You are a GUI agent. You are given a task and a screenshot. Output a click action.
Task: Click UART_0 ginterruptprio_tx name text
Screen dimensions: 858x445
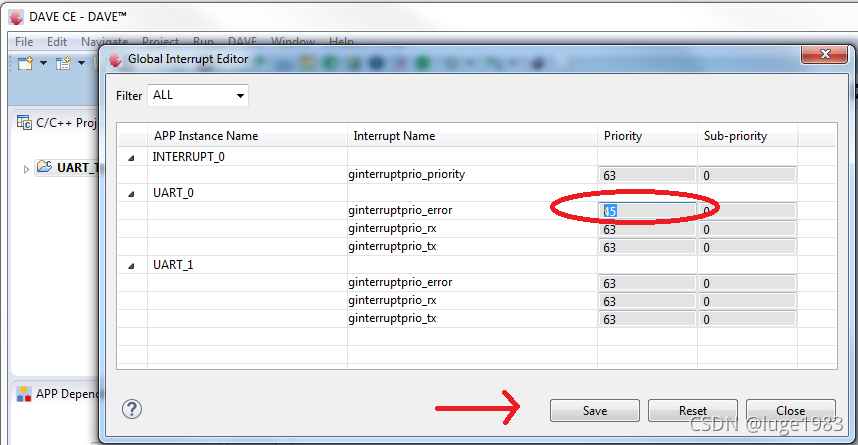392,246
